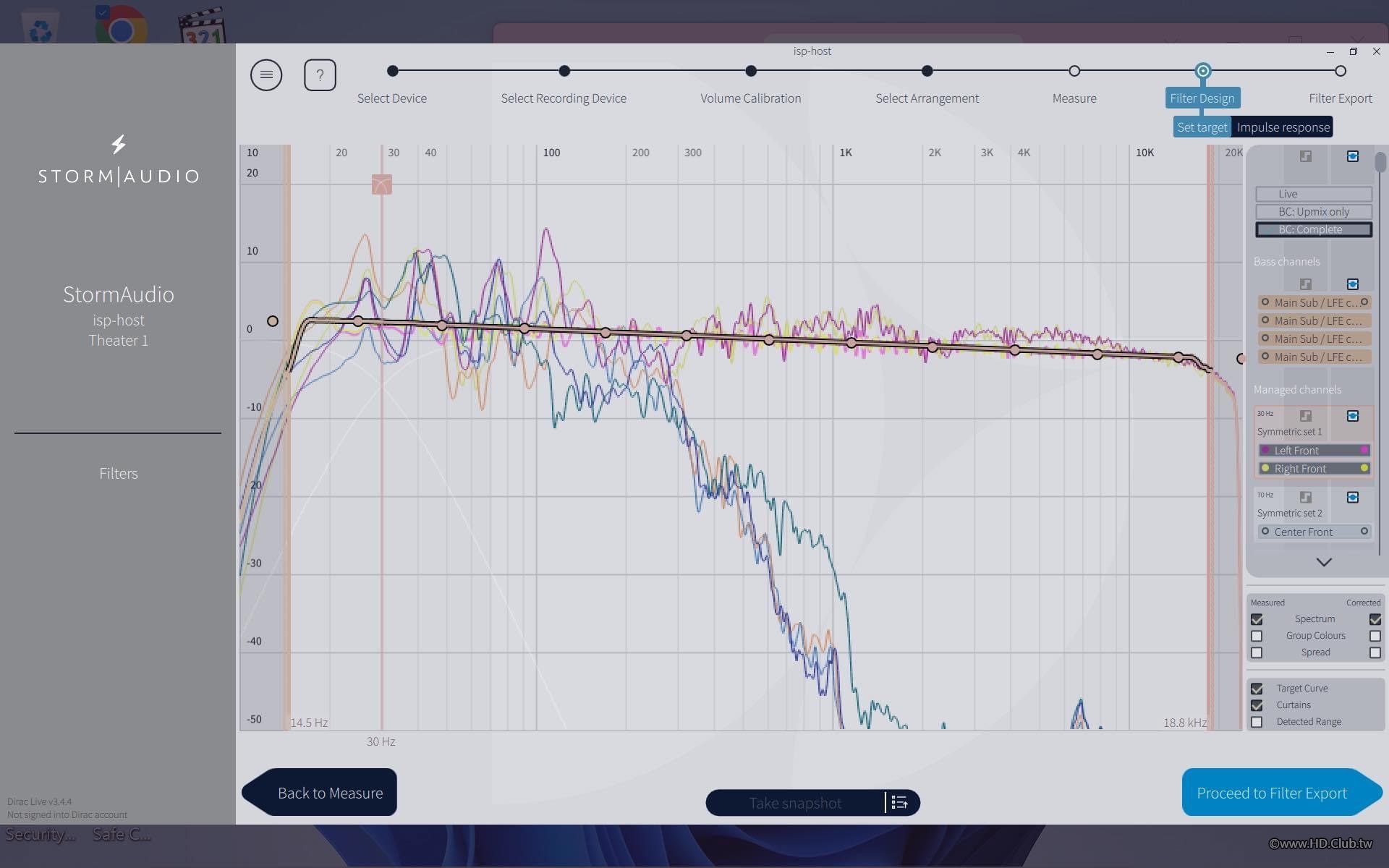This screenshot has height=868, width=1389.
Task: Click the top global blue load/save icon
Action: 1353,156
